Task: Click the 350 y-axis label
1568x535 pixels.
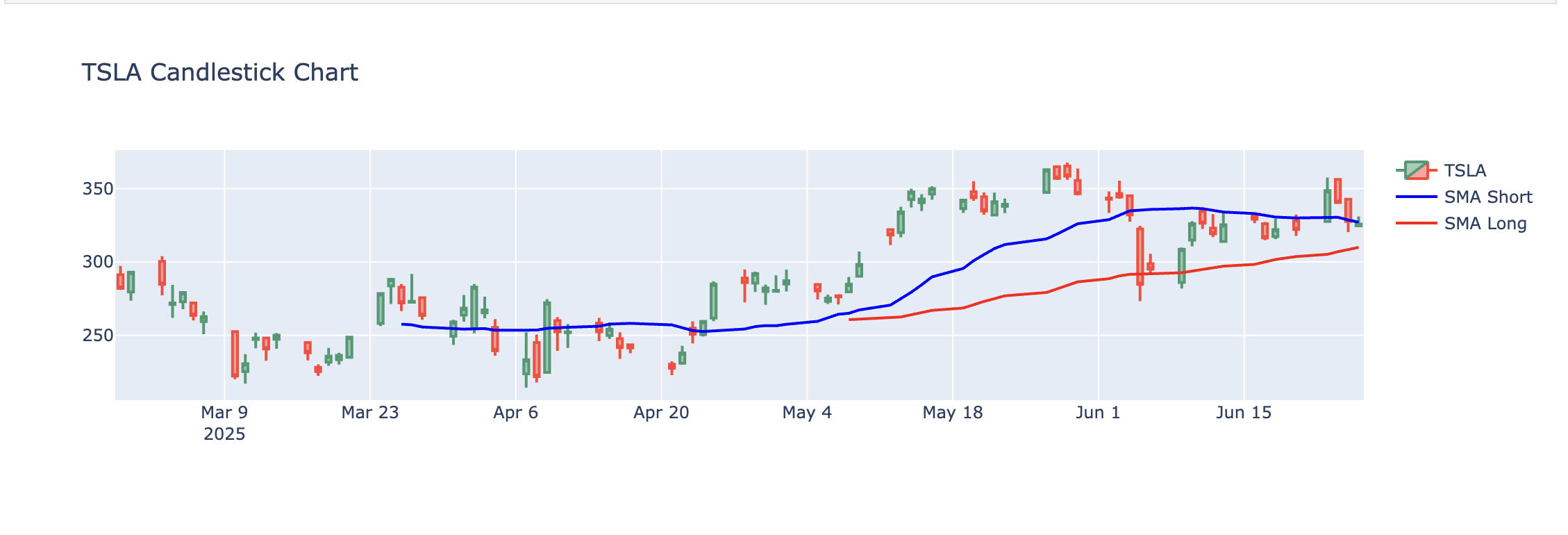Action: coord(97,189)
